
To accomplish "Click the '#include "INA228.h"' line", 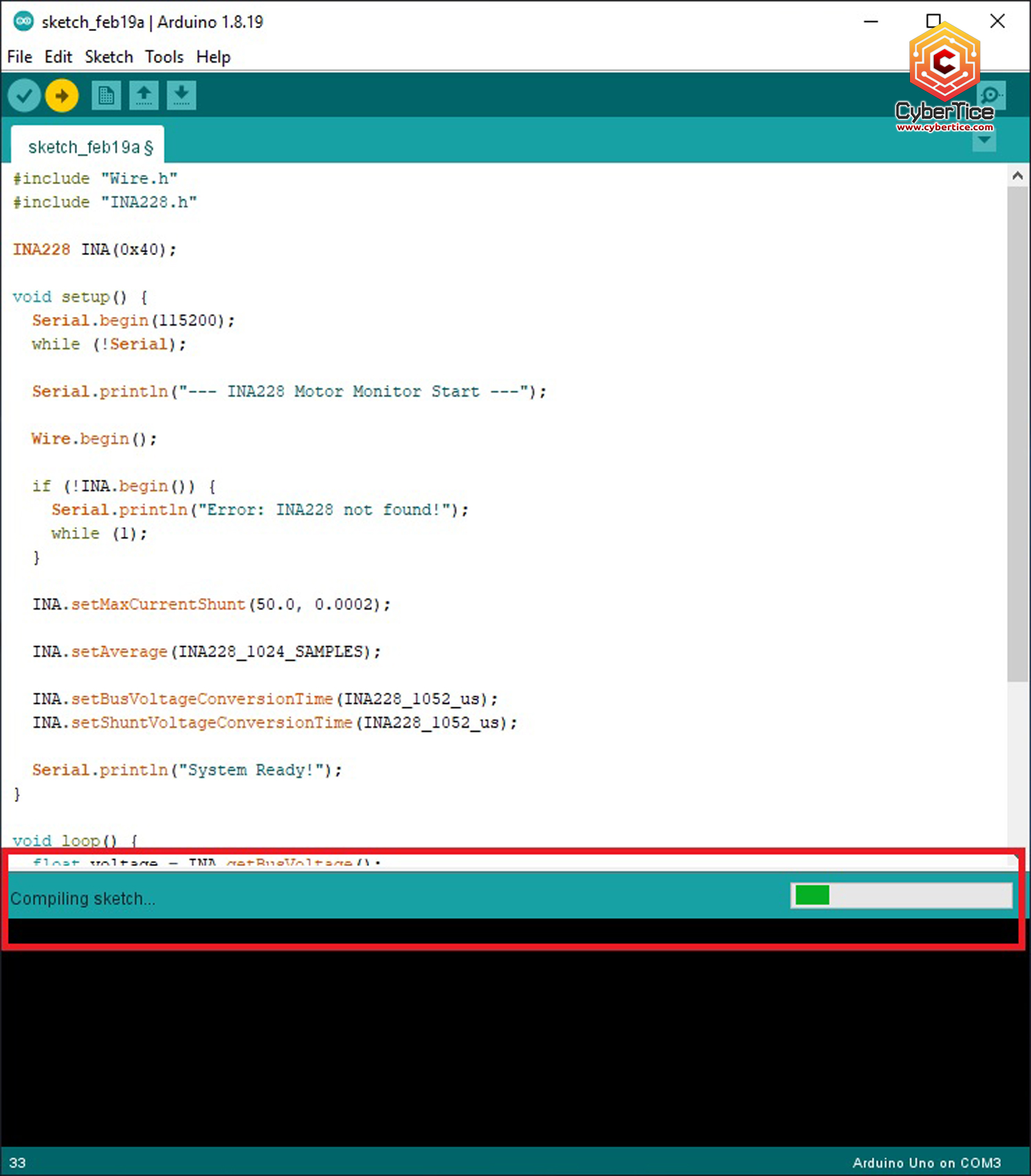I will [x=105, y=202].
